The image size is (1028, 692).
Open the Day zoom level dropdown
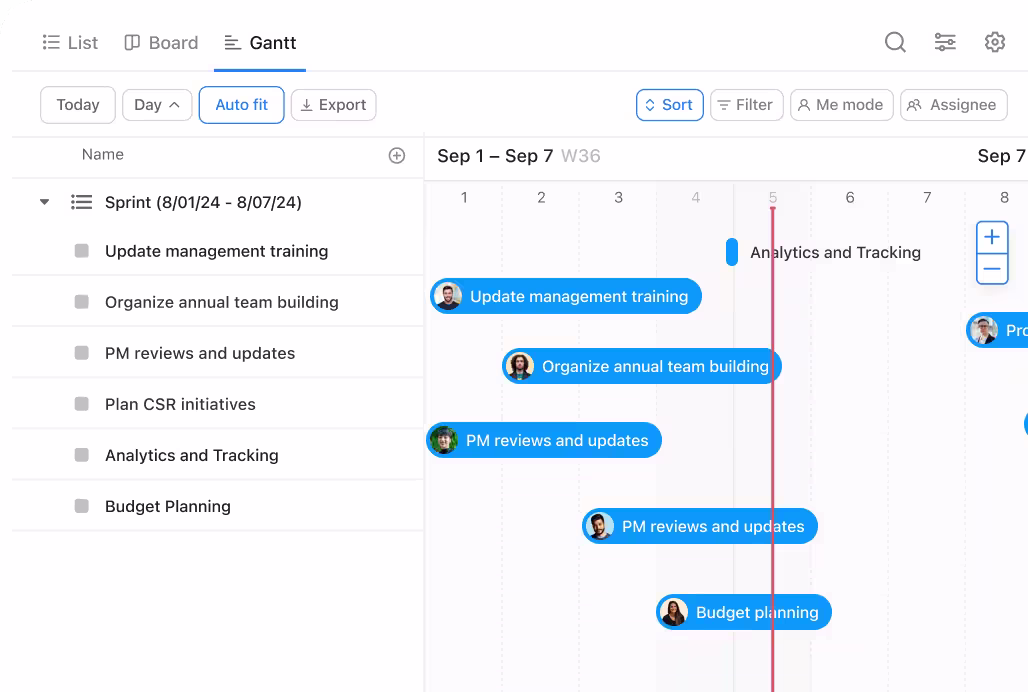[x=157, y=105]
